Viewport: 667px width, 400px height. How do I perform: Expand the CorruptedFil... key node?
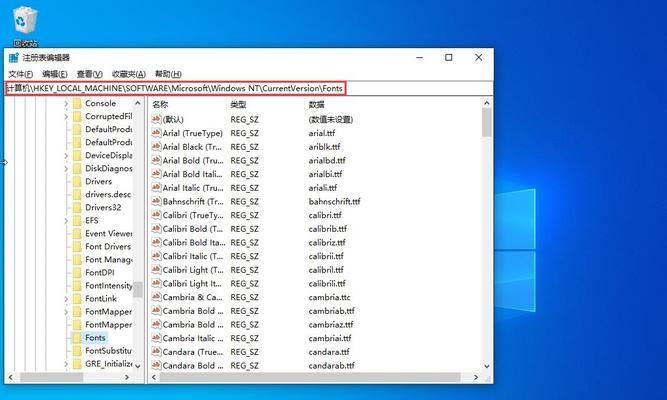pos(66,116)
